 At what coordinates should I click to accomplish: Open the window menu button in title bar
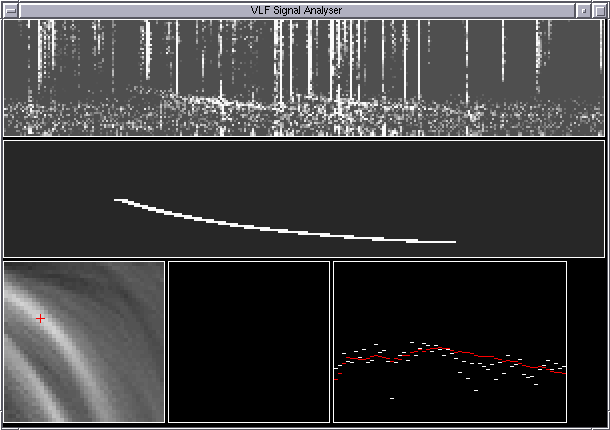(11, 9)
